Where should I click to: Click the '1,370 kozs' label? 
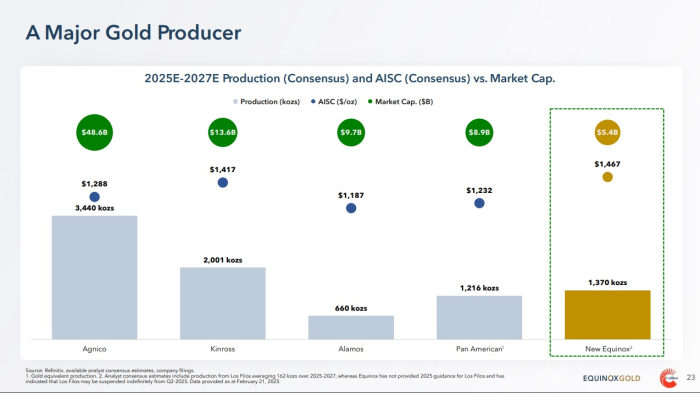(607, 283)
